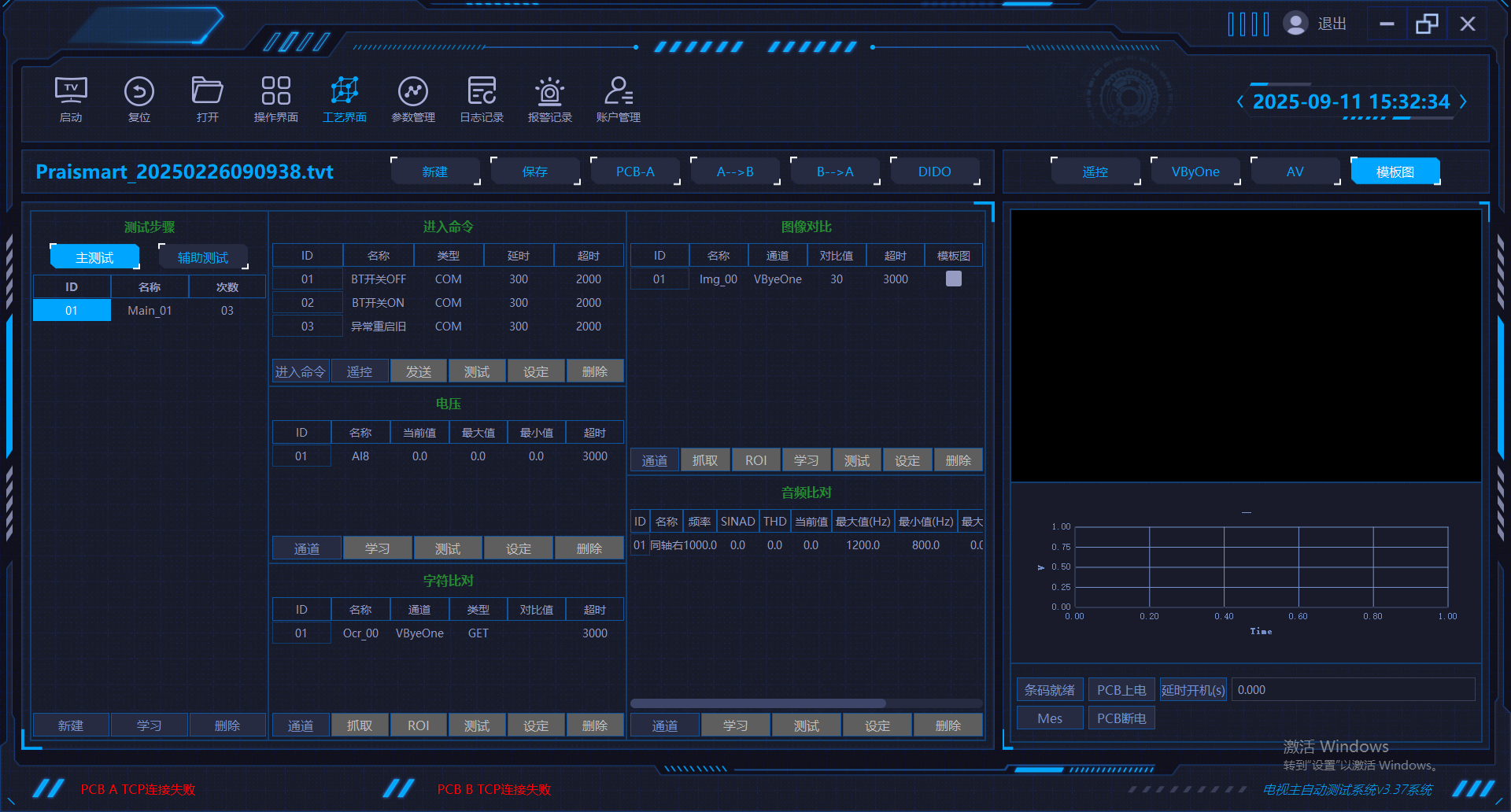Open 账户管理 account management icon
The width and height of the screenshot is (1511, 812).
(x=618, y=93)
